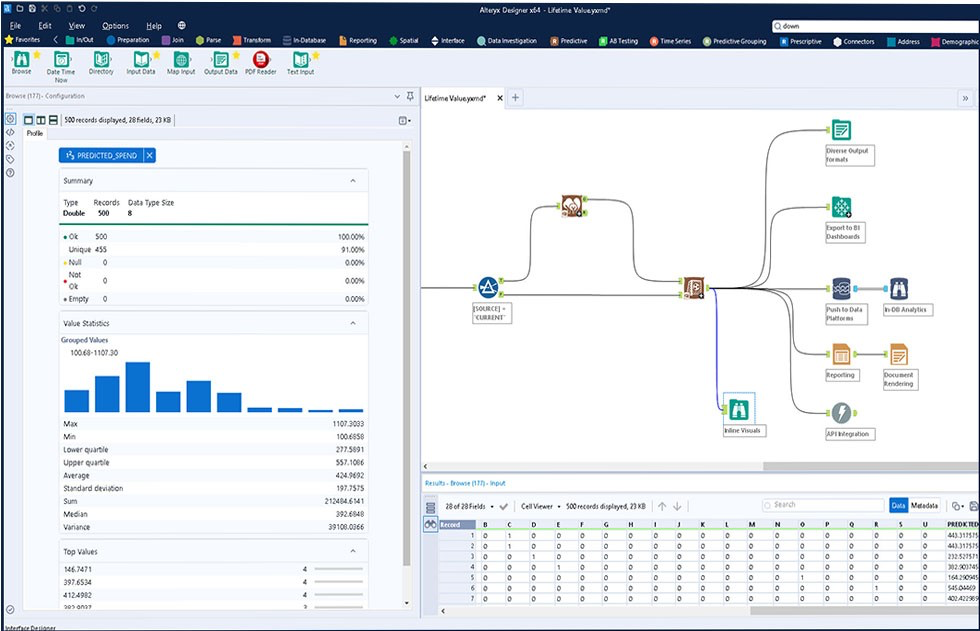Add a new workflow tab
This screenshot has width=980, height=631.
click(x=516, y=97)
